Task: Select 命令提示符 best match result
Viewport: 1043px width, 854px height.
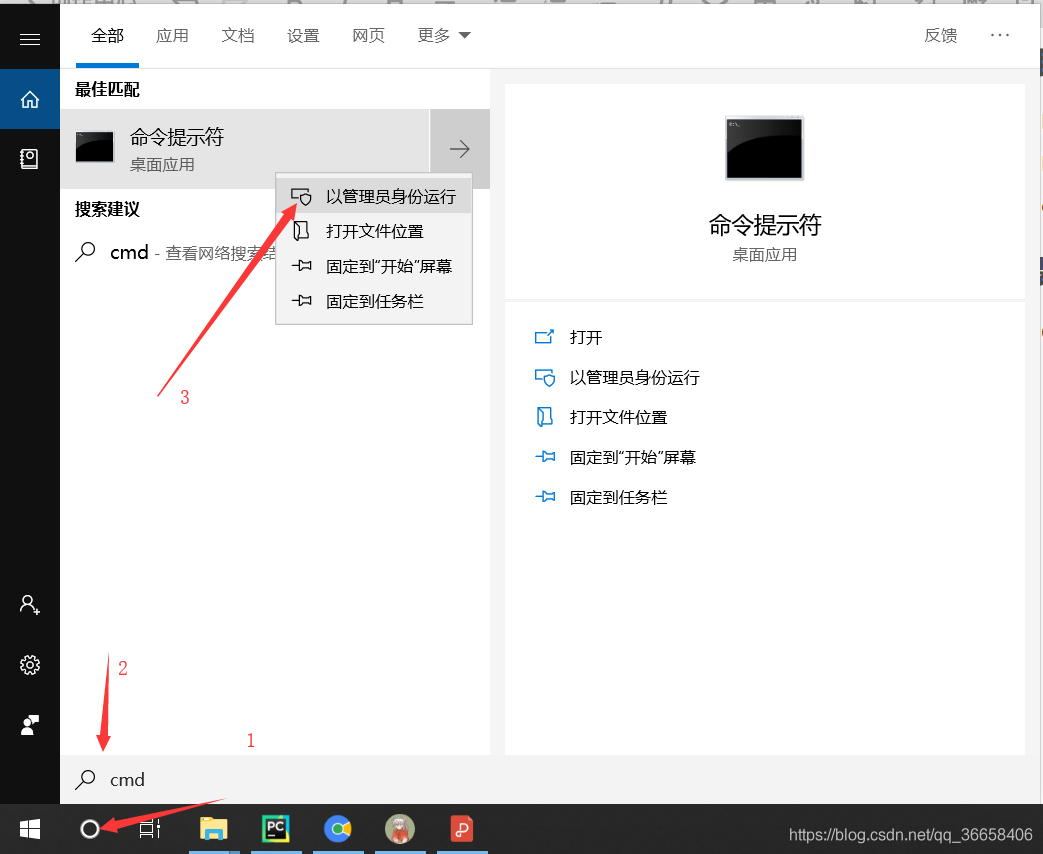Action: click(x=245, y=149)
